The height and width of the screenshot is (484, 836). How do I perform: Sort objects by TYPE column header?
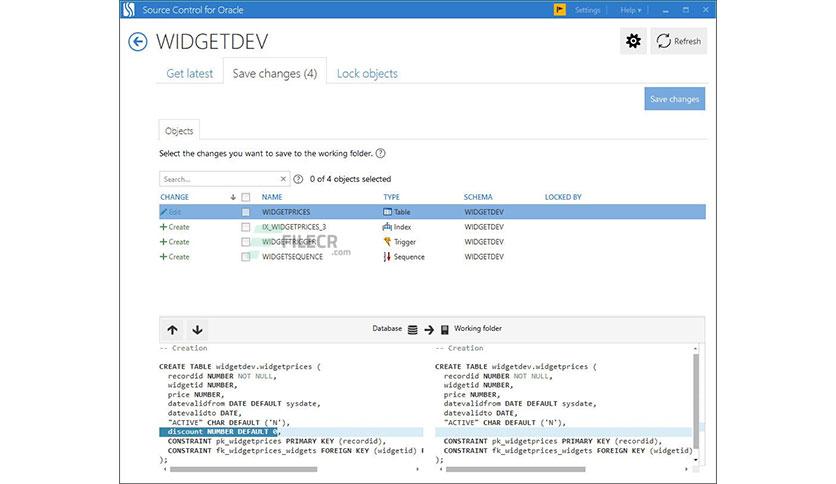pos(391,197)
